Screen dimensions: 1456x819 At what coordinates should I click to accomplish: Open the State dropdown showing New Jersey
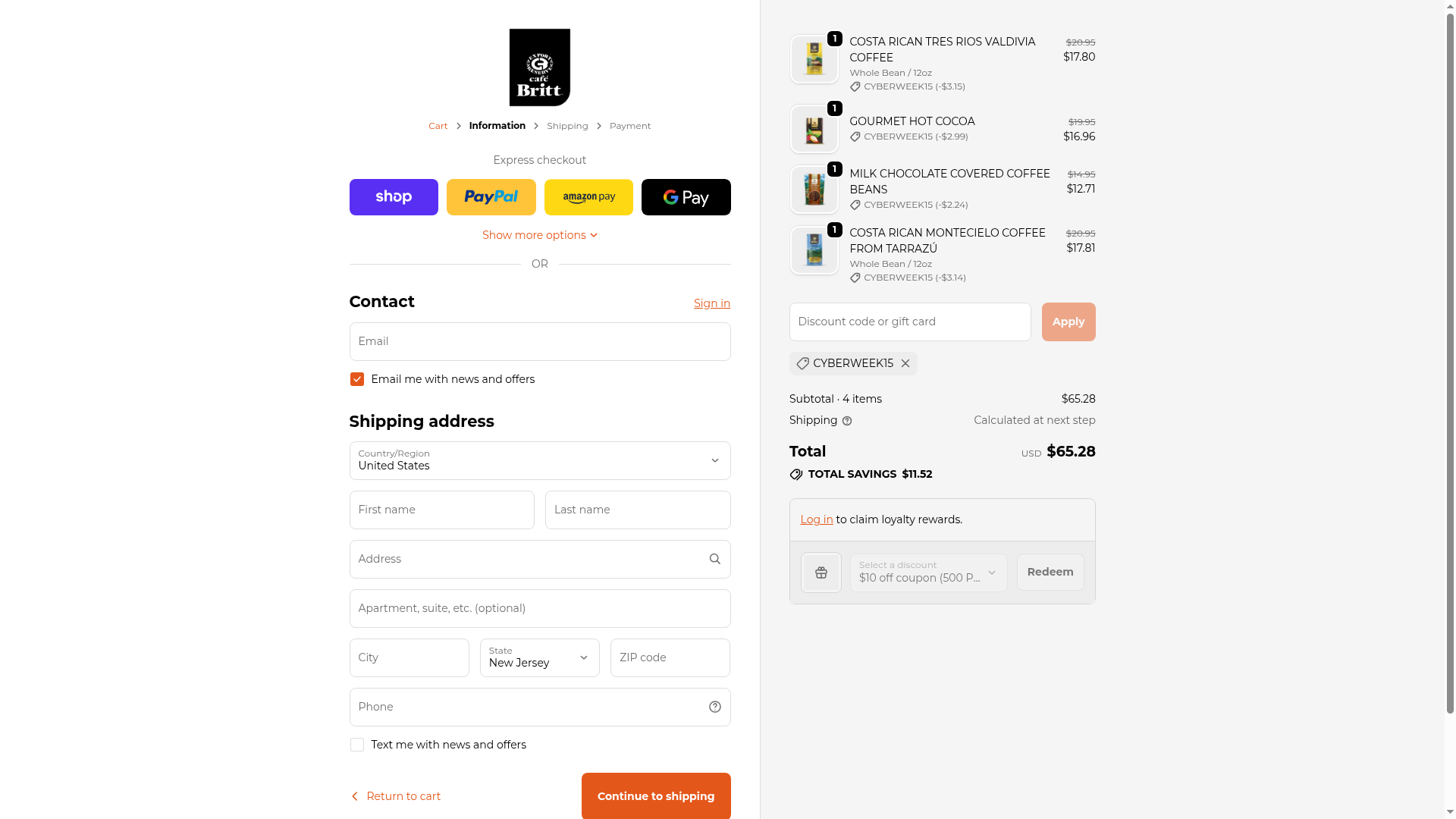click(x=540, y=657)
